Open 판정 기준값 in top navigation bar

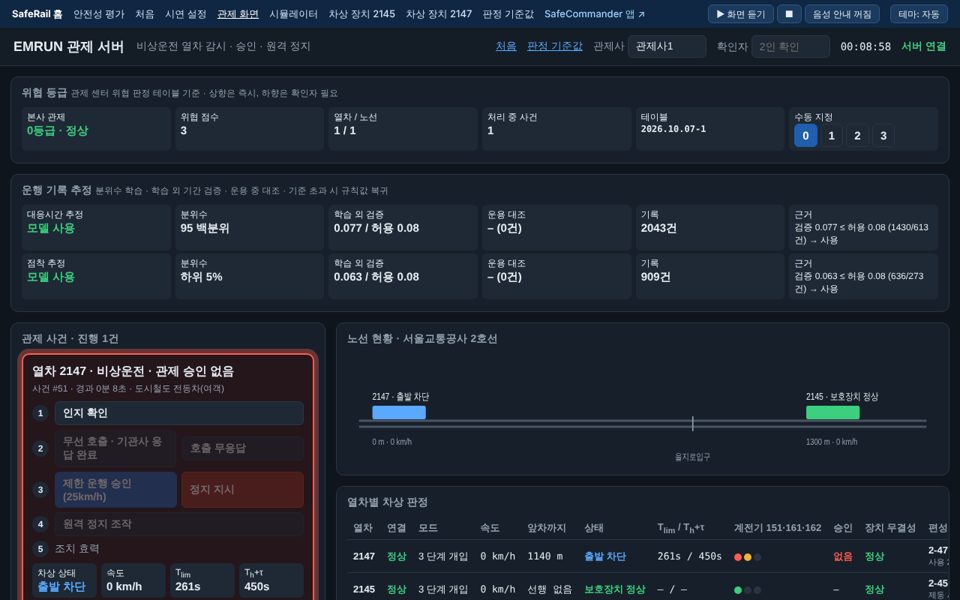(508, 13)
